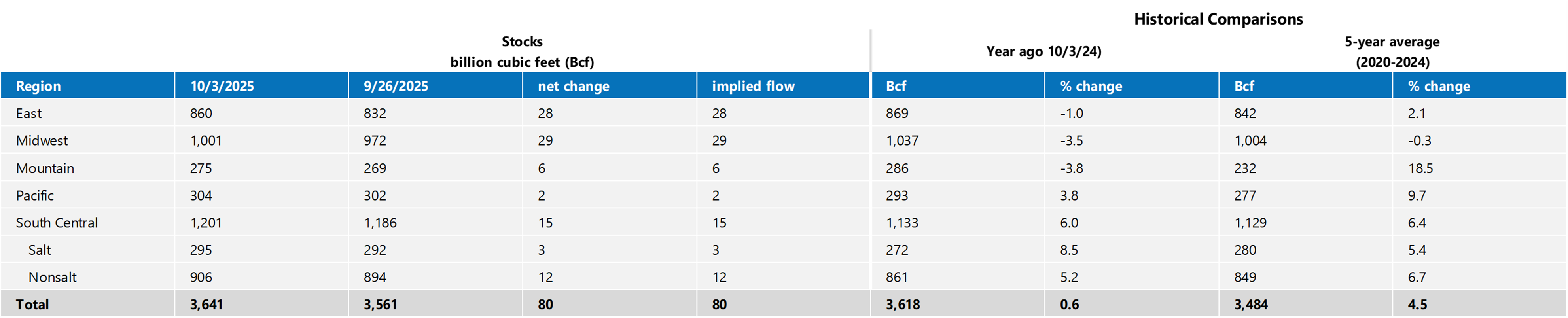Click the Midwest value 1,037
Image resolution: width=1568 pixels, height=318 pixels.
902,141
